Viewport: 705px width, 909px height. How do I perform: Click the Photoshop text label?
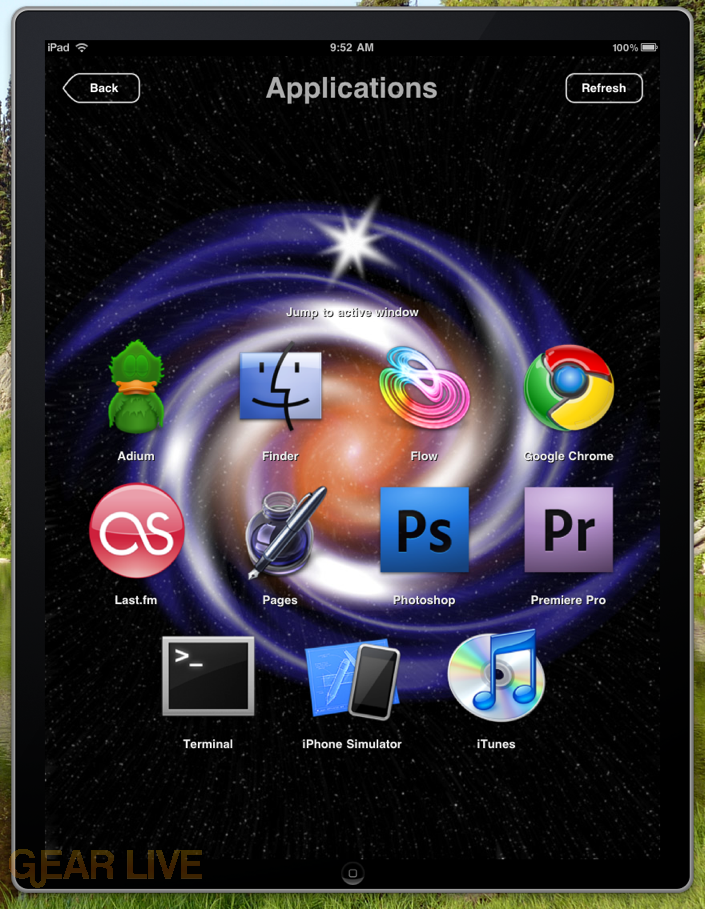[424, 601]
